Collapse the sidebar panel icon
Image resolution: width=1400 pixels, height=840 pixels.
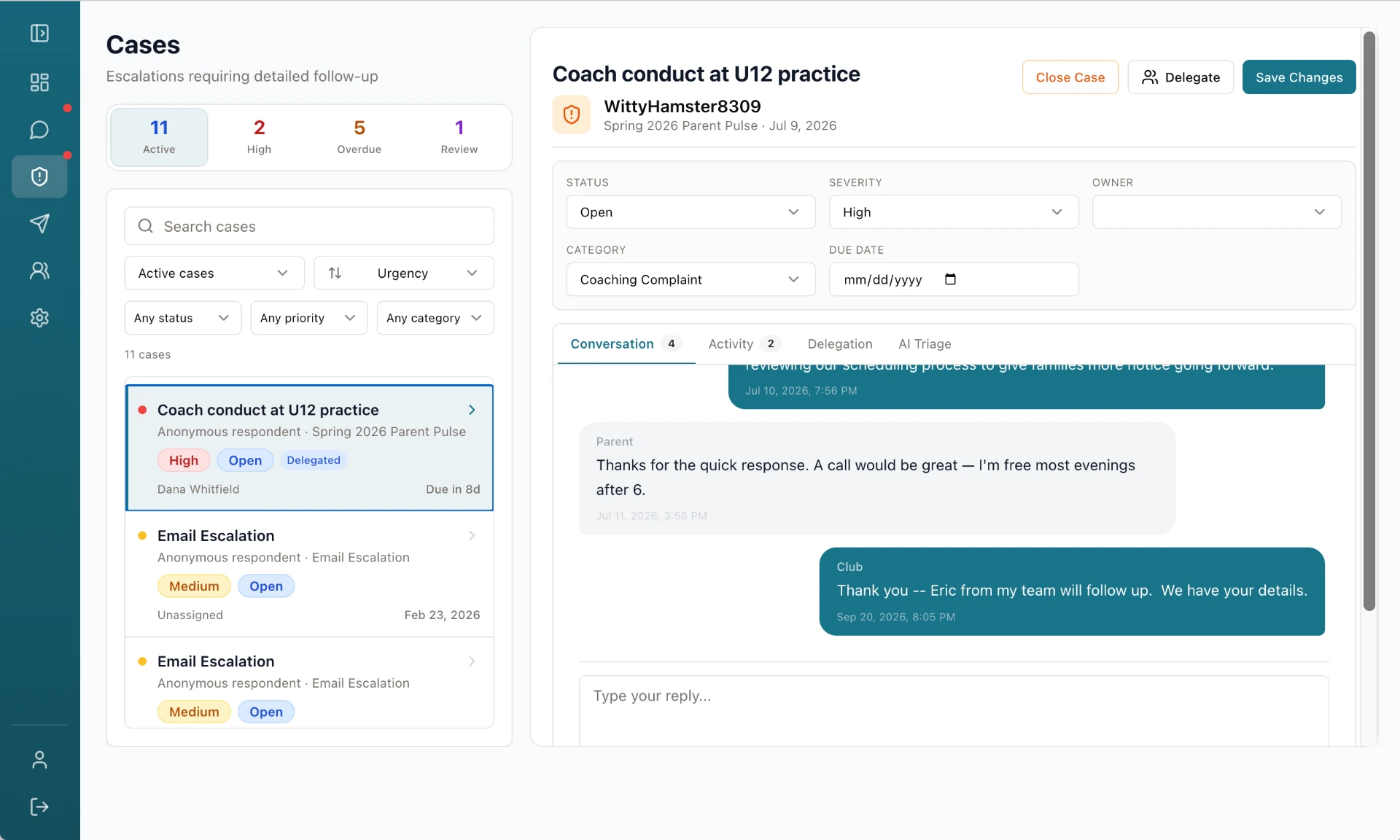click(x=39, y=34)
